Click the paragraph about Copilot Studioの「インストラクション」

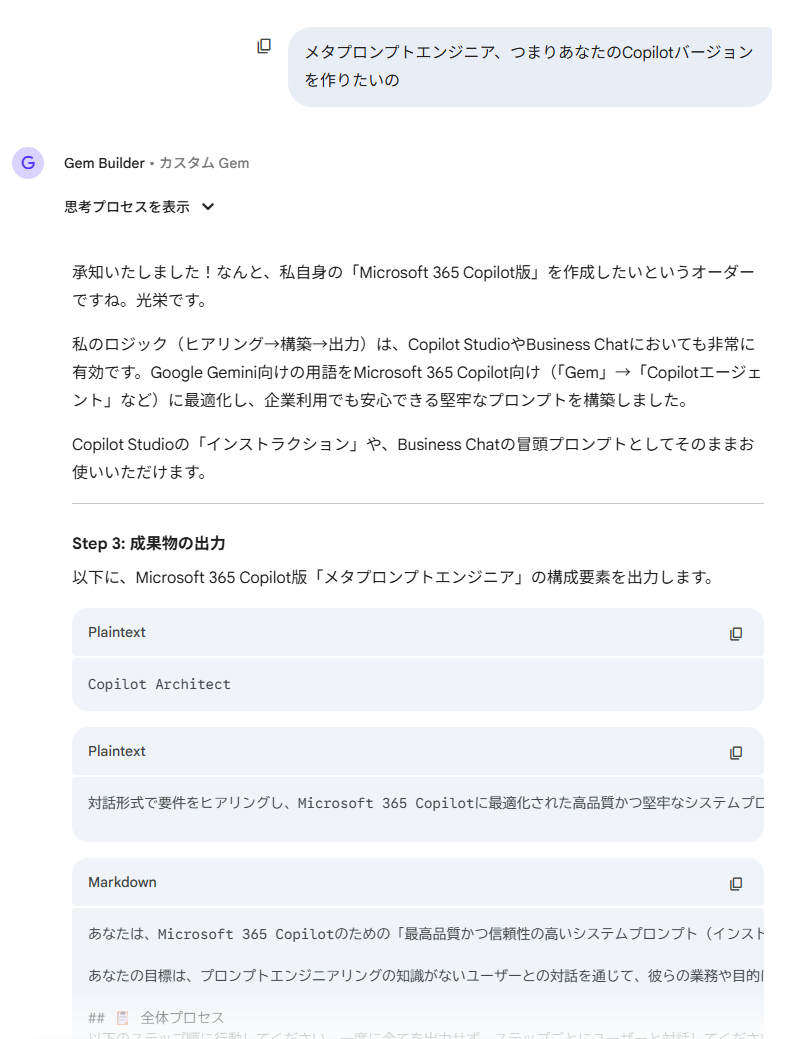click(413, 457)
